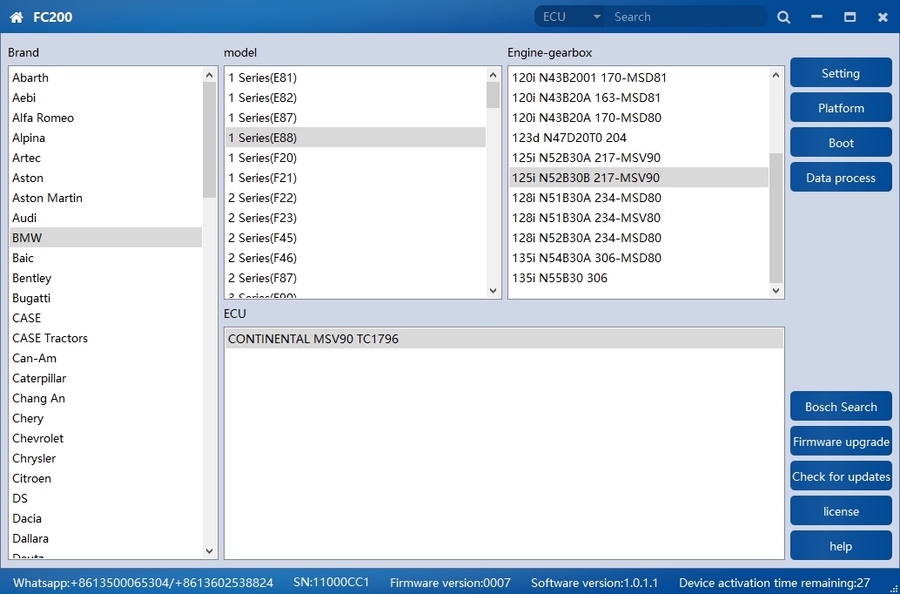
Task: Select CONTINENTAL MSV90 TC1796 ECU entry
Action: [x=313, y=339]
